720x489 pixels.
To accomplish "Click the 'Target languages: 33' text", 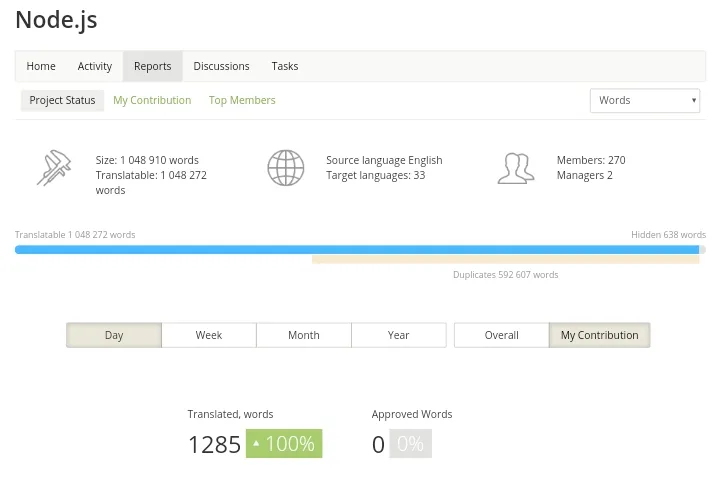I will 376,175.
